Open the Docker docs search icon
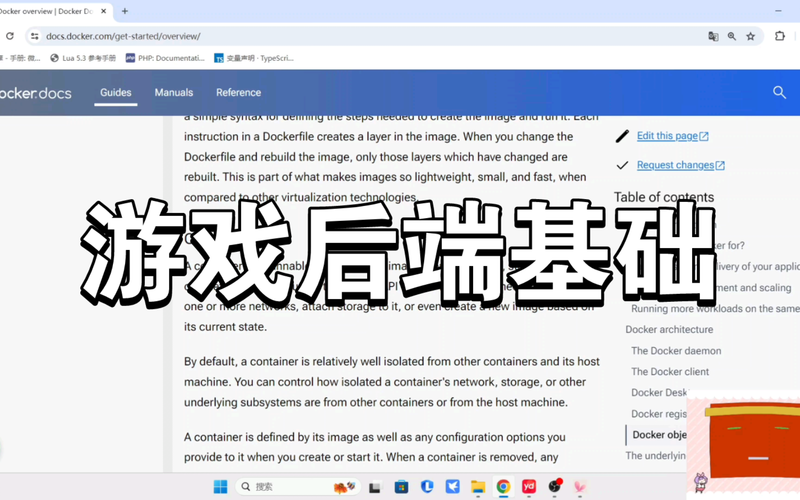The height and width of the screenshot is (500, 800). pos(779,92)
